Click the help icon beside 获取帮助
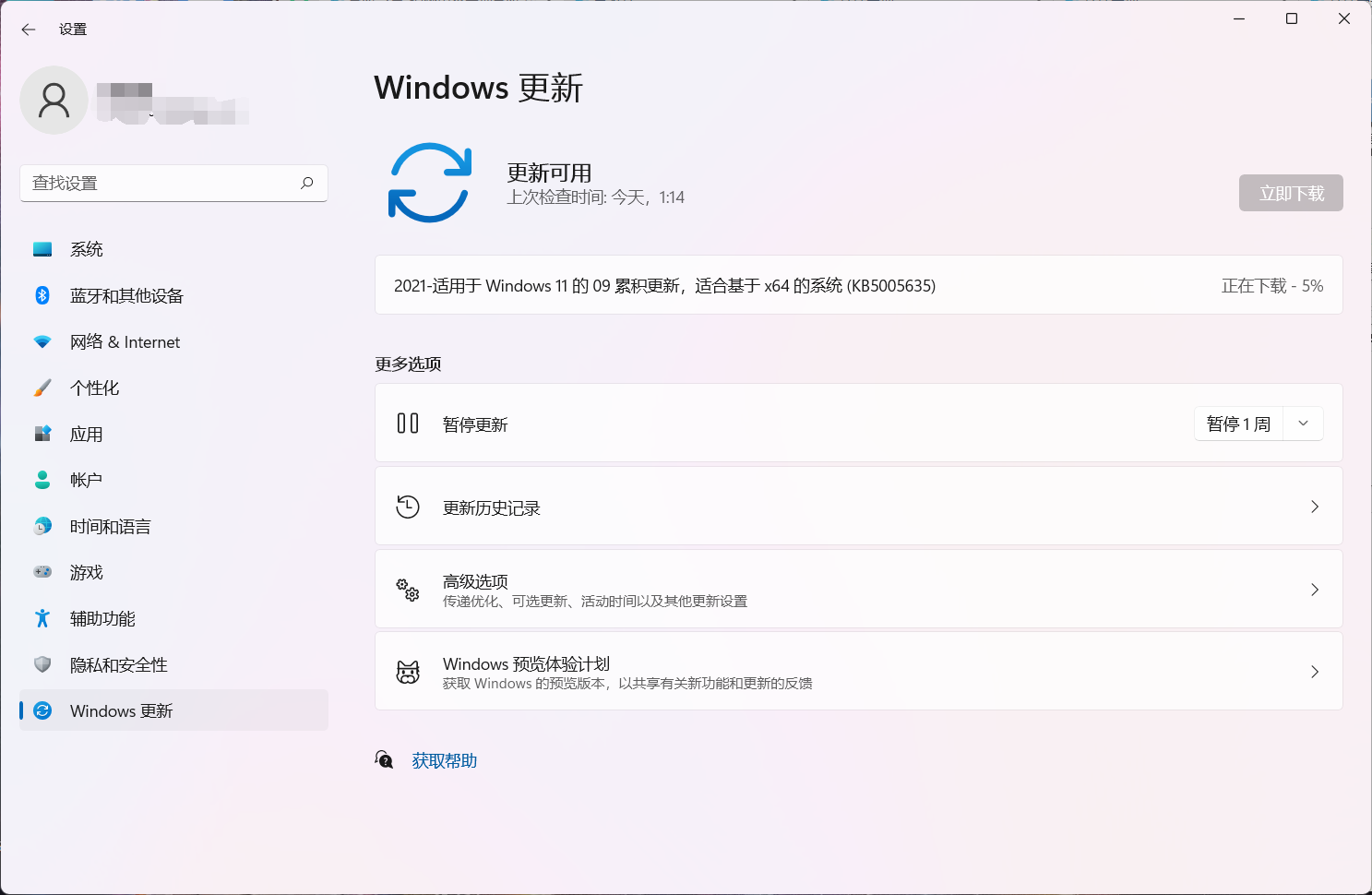 pyautogui.click(x=385, y=759)
